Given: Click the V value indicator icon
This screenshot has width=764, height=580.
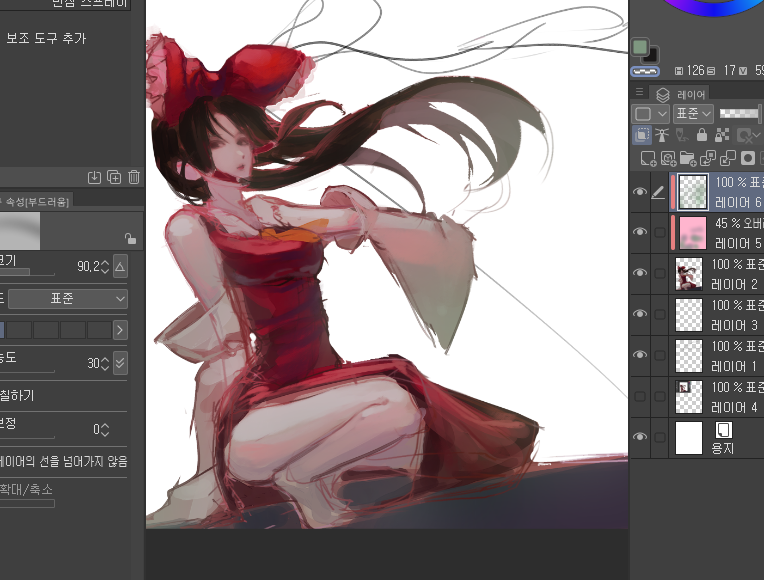Looking at the screenshot, I should pyautogui.click(x=743, y=71).
